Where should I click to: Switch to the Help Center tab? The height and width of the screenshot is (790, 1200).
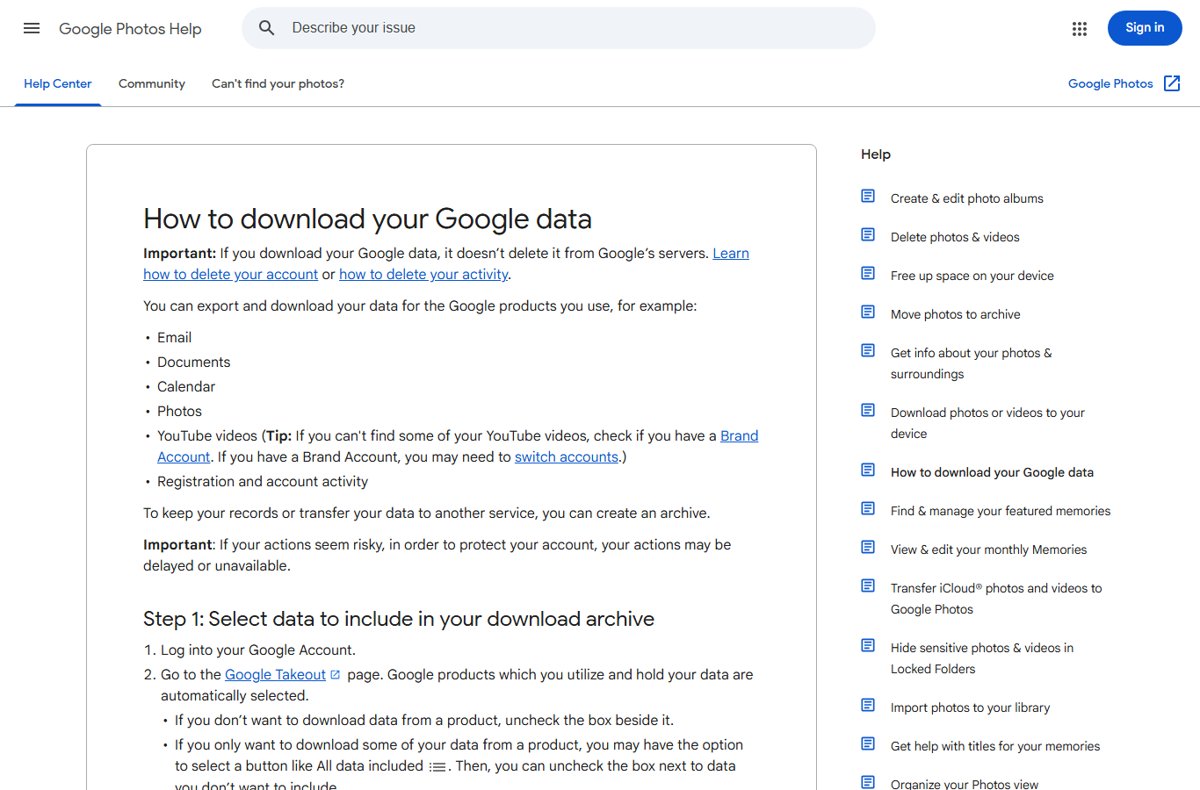58,84
